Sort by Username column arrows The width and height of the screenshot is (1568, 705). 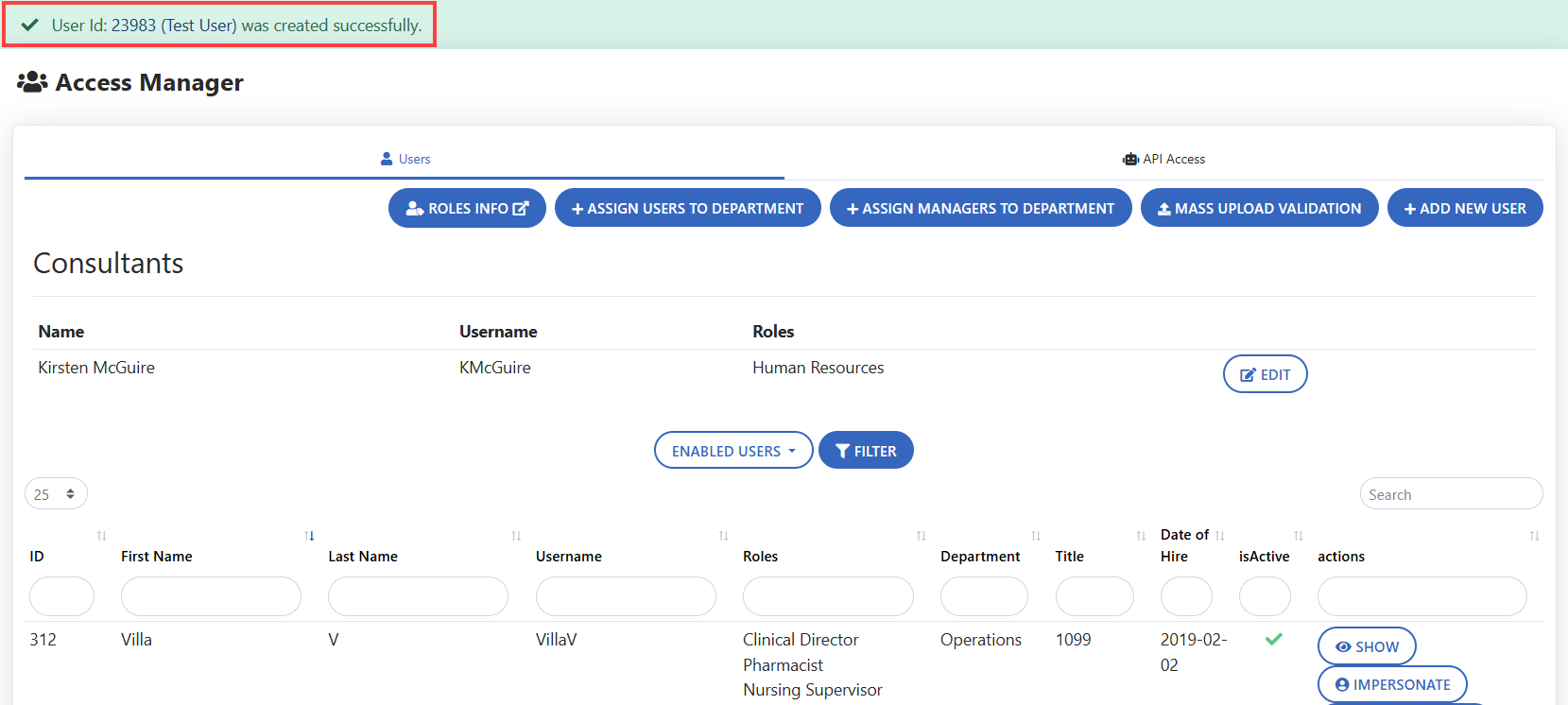coord(723,536)
